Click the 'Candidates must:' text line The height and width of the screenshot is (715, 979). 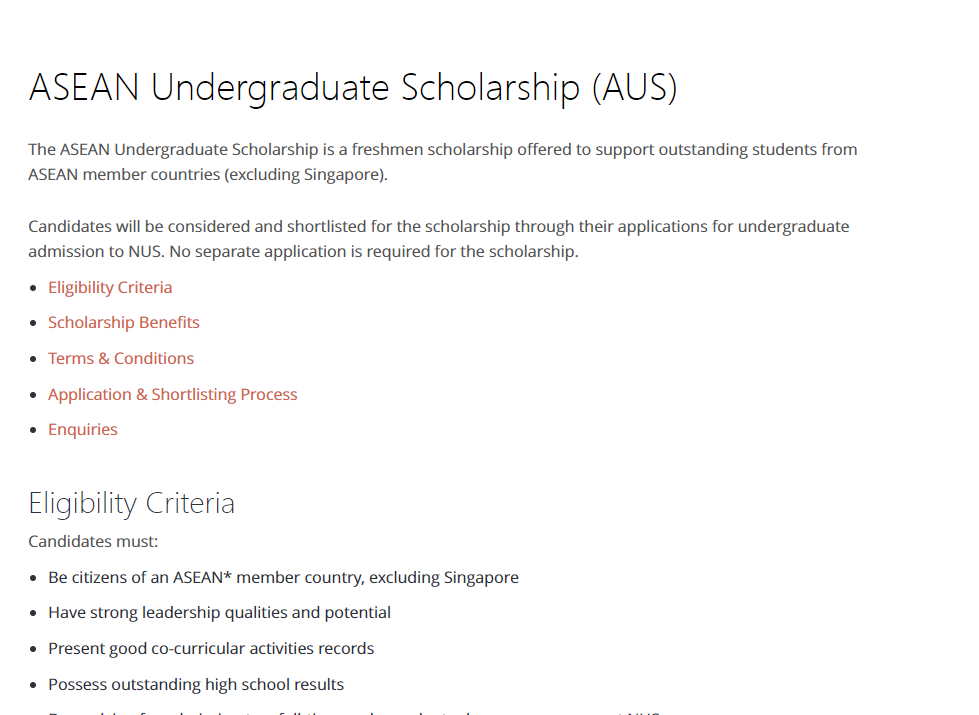[93, 541]
